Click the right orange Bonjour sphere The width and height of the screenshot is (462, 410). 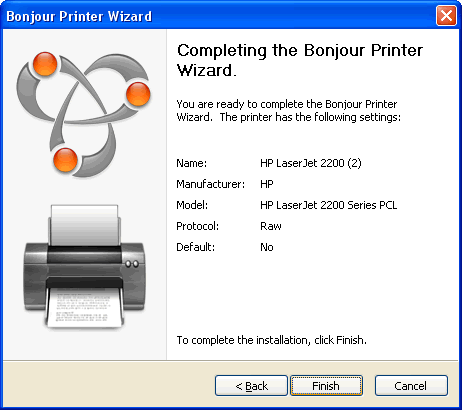pos(138,94)
